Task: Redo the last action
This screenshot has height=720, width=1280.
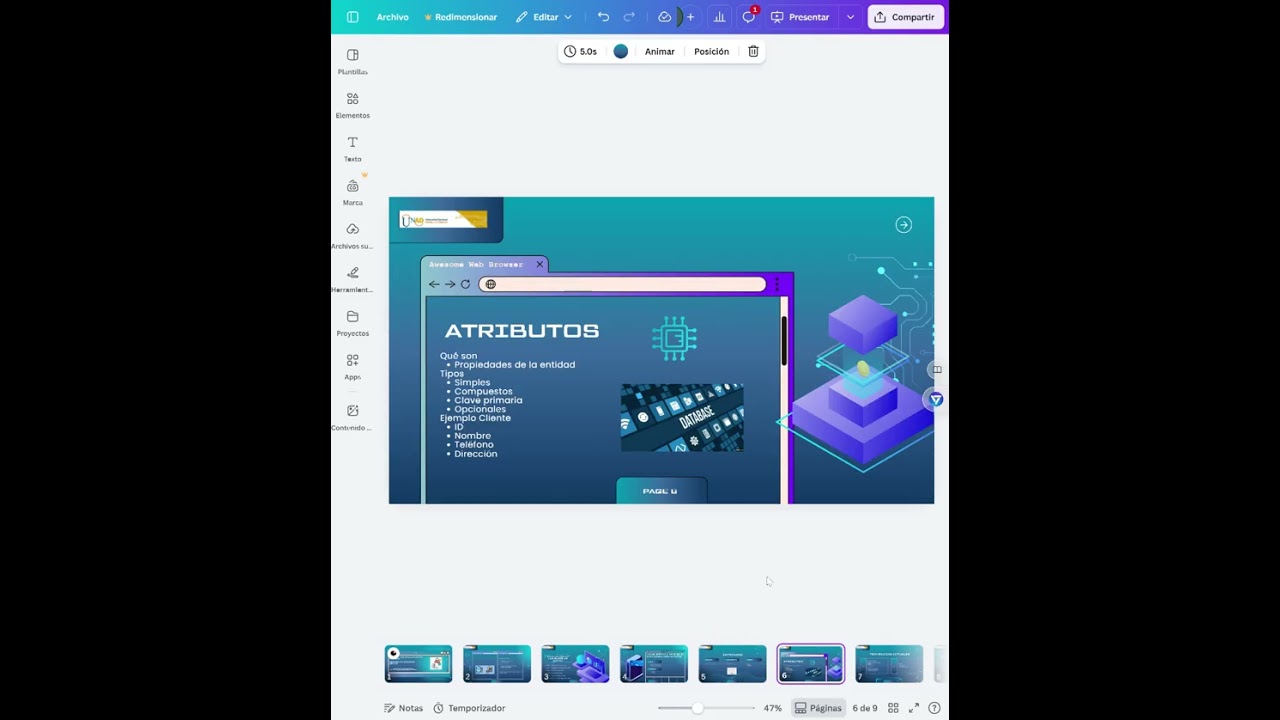Action: tap(629, 17)
